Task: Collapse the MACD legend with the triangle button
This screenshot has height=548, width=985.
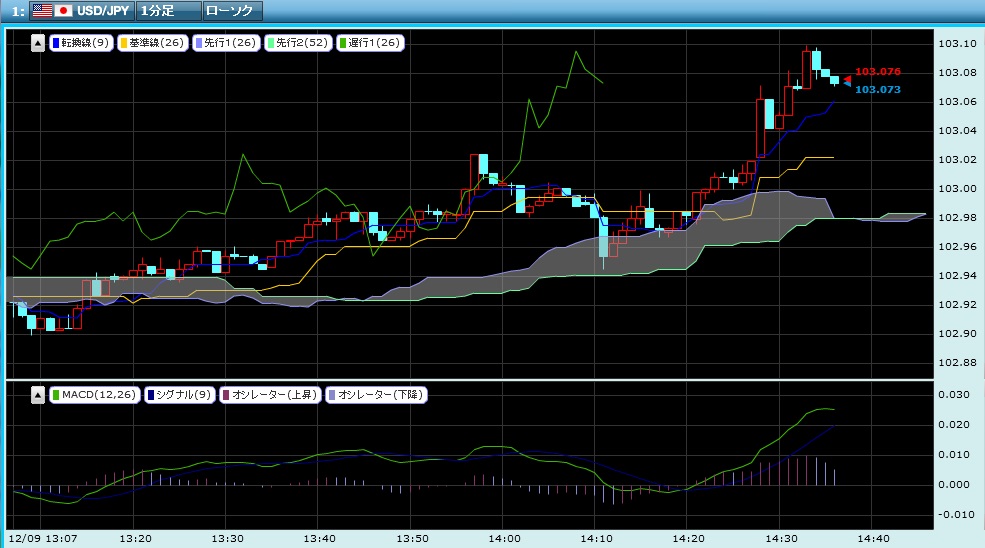Action: point(38,395)
